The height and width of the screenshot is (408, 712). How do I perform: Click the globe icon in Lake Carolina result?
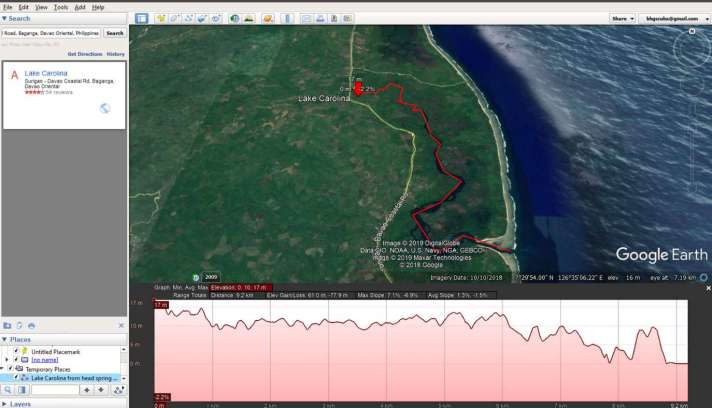(105, 108)
